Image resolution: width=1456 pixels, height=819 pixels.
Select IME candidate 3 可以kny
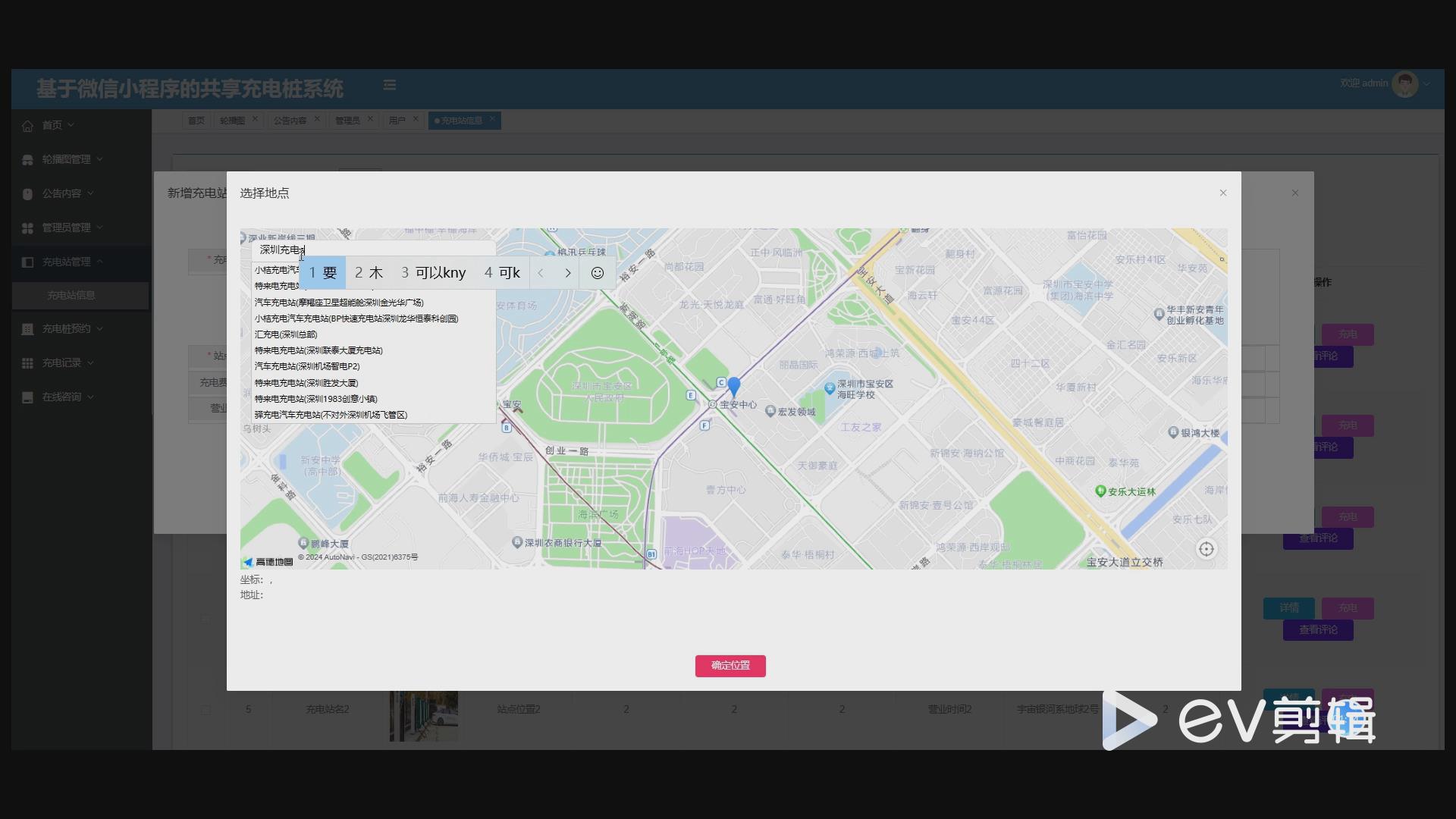coord(433,273)
